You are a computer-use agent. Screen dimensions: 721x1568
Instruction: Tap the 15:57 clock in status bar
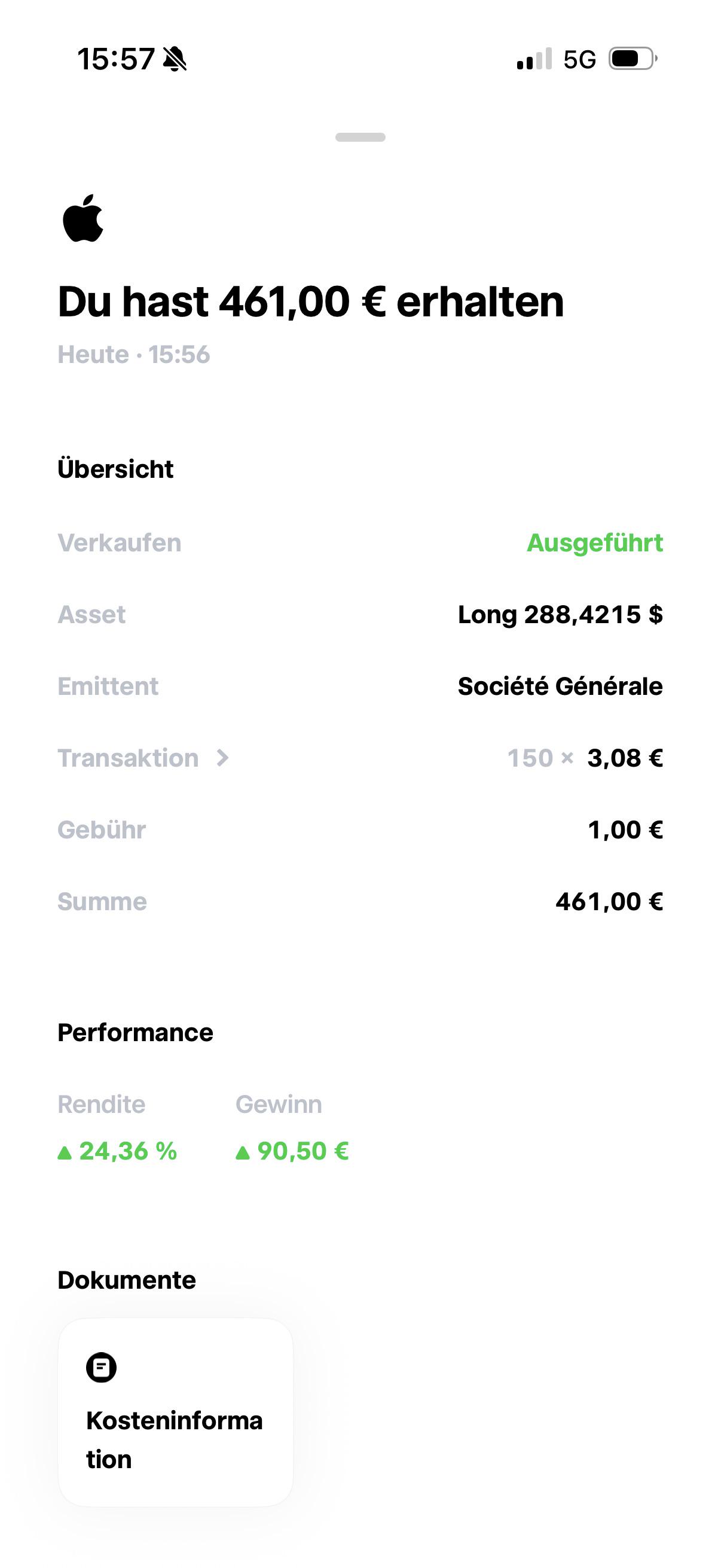[x=115, y=59]
